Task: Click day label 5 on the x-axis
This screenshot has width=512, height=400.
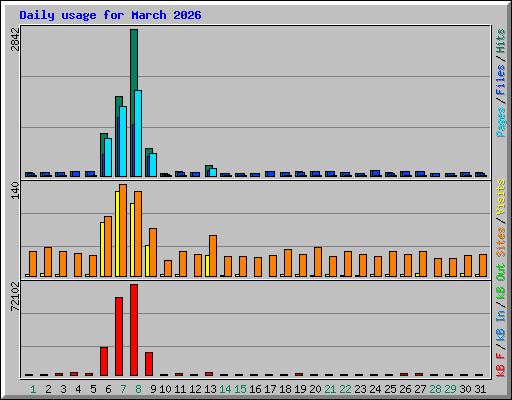Action: (93, 389)
